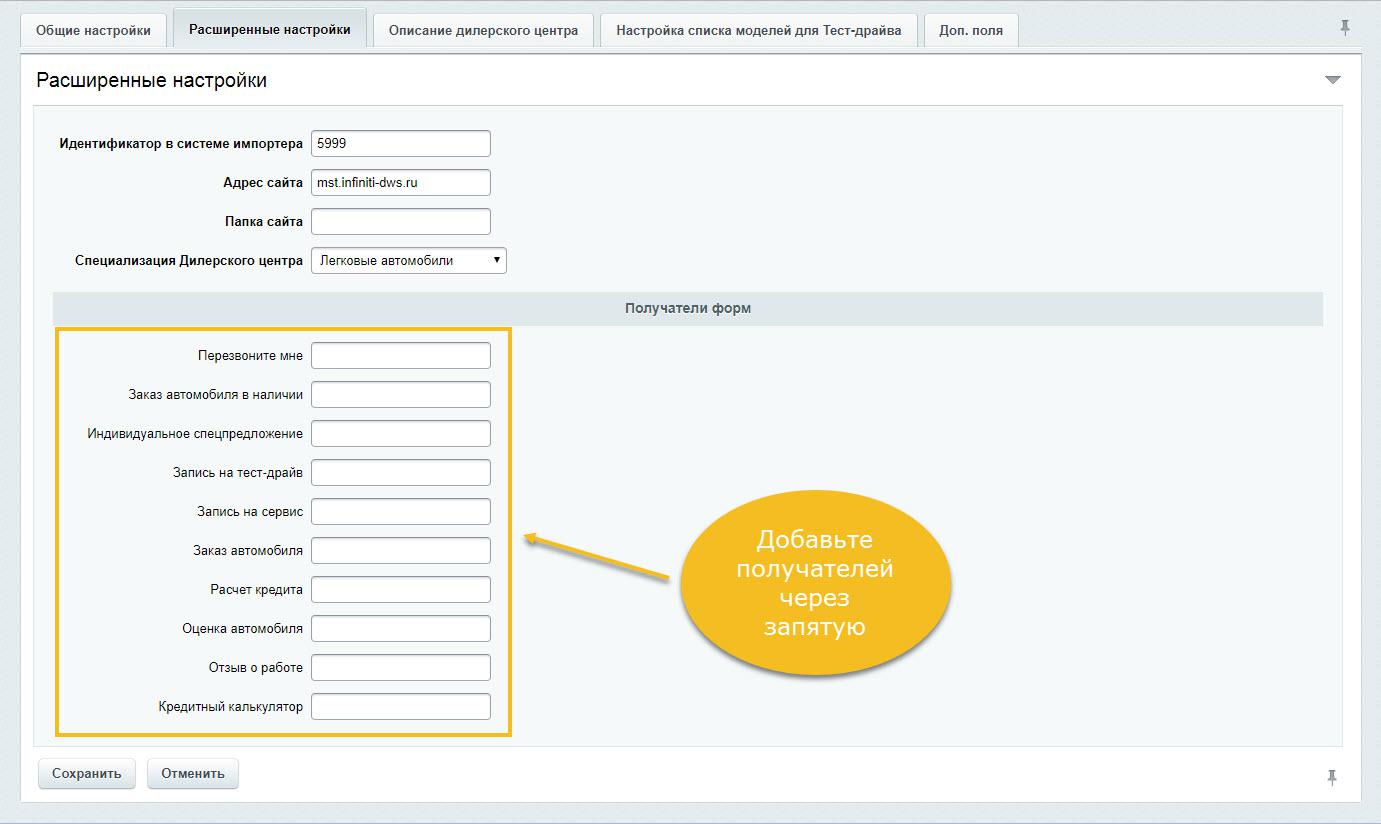Image resolution: width=1381 pixels, height=824 pixels.
Task: Click the pin icon beside the tabs
Action: tap(1345, 28)
